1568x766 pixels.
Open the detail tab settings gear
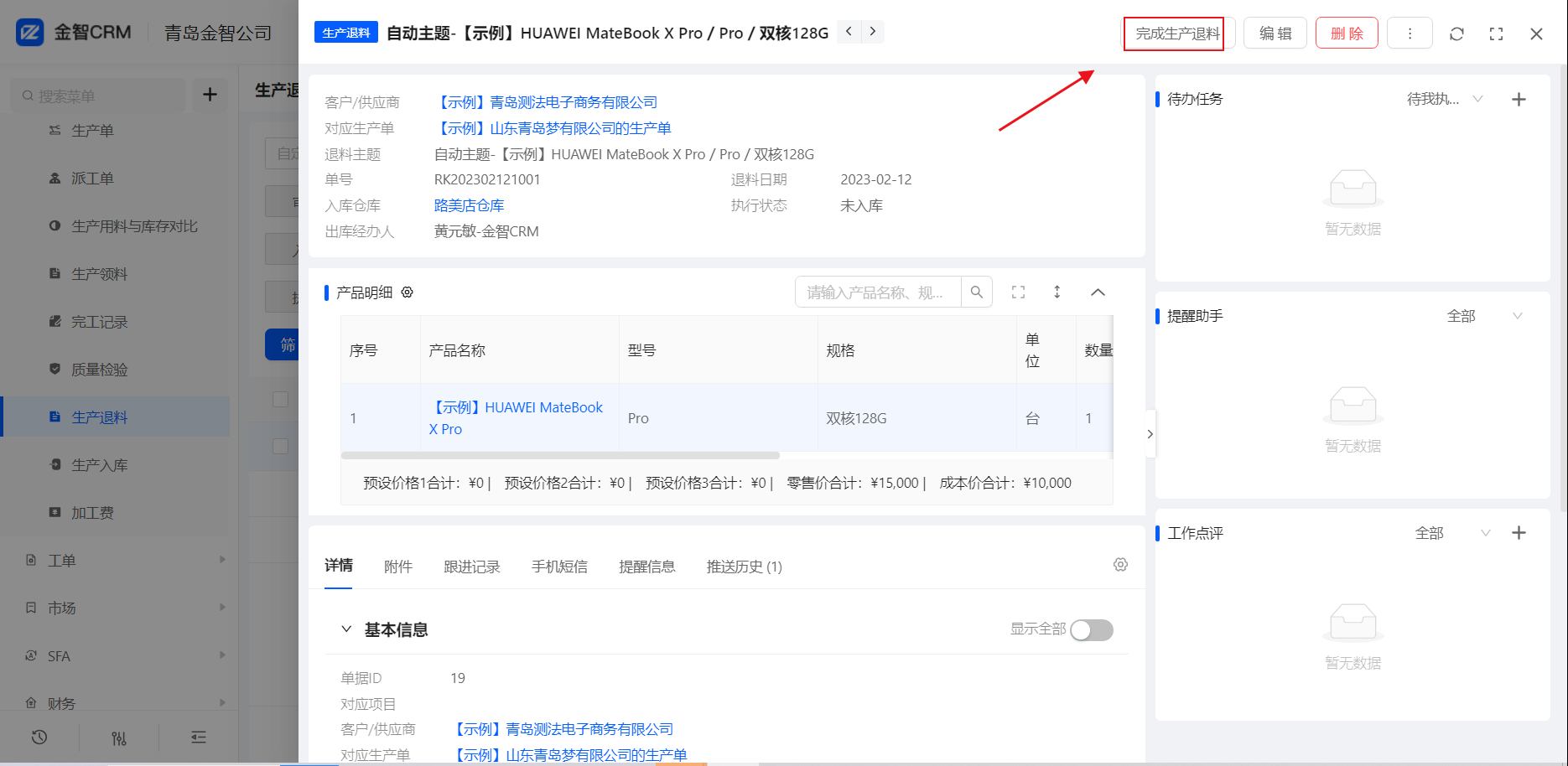1120,565
